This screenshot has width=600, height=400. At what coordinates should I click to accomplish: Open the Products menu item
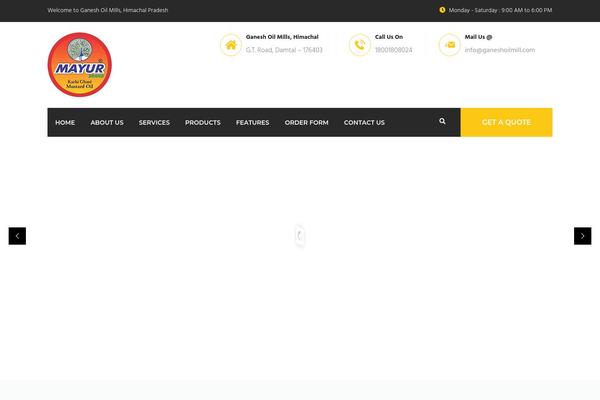[x=203, y=122]
